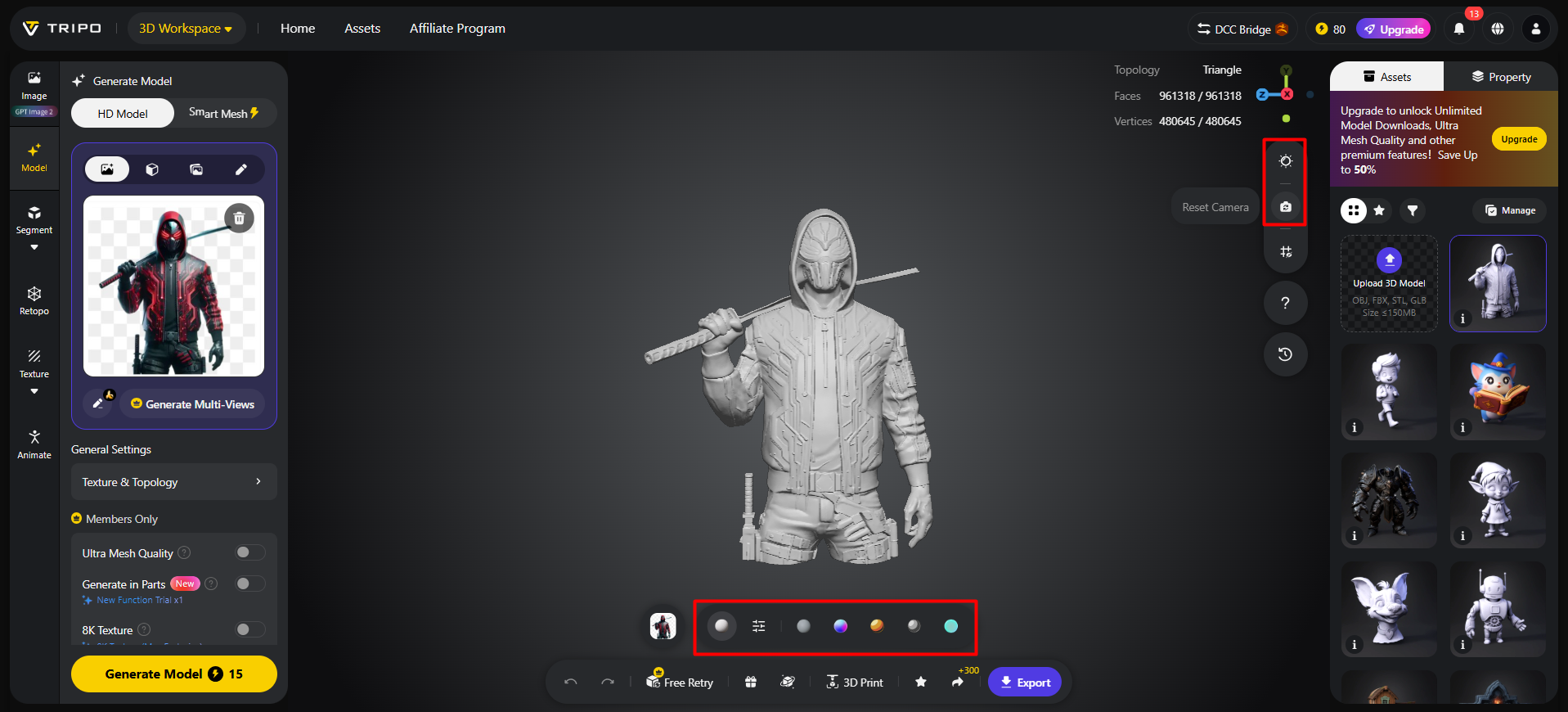
Task: Go to the Home page
Action: [x=298, y=29]
